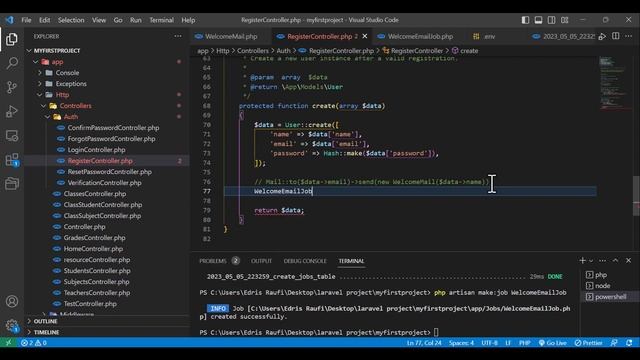The image size is (640, 360).
Task: Open the Terminal menu
Action: (x=161, y=20)
